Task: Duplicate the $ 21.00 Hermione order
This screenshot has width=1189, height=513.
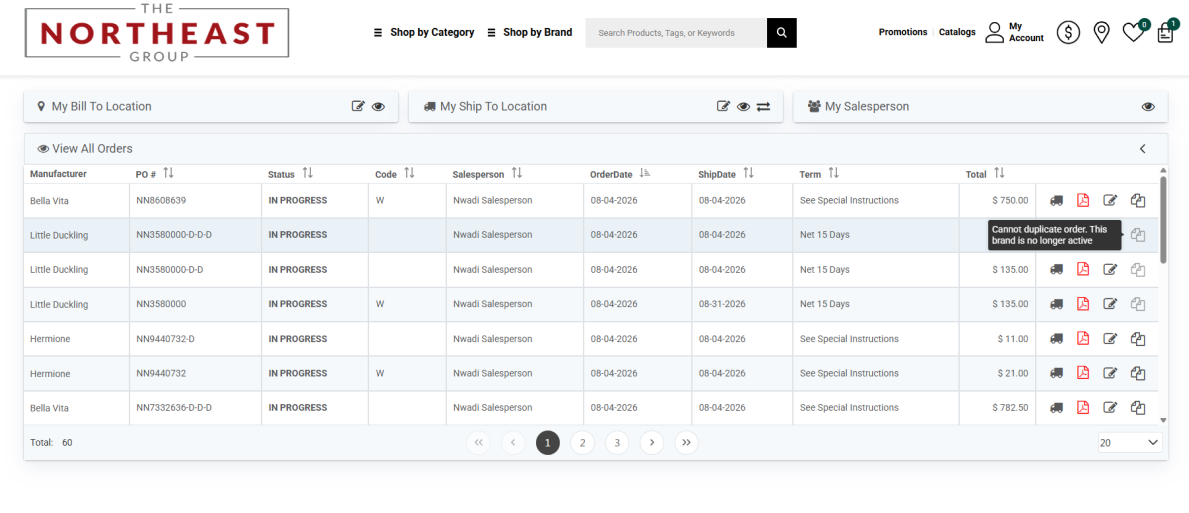Action: pyautogui.click(x=1137, y=373)
